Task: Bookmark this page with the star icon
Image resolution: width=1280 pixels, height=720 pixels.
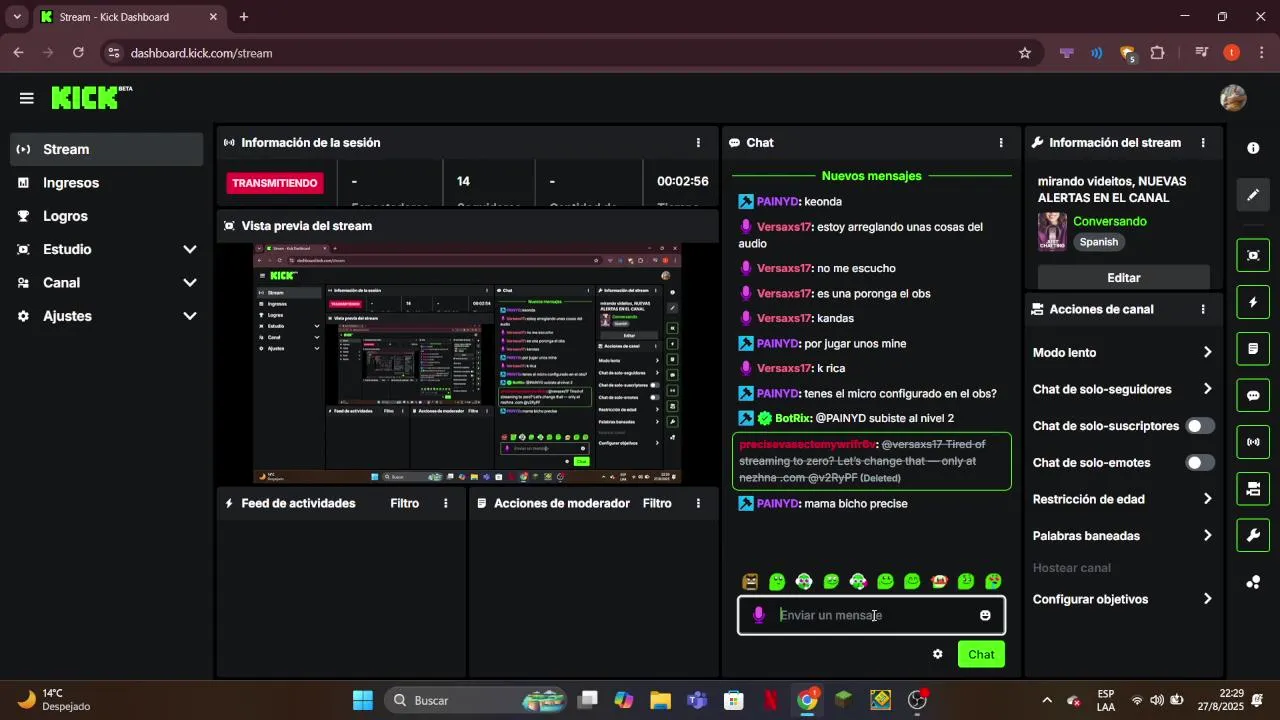Action: 1025,53
